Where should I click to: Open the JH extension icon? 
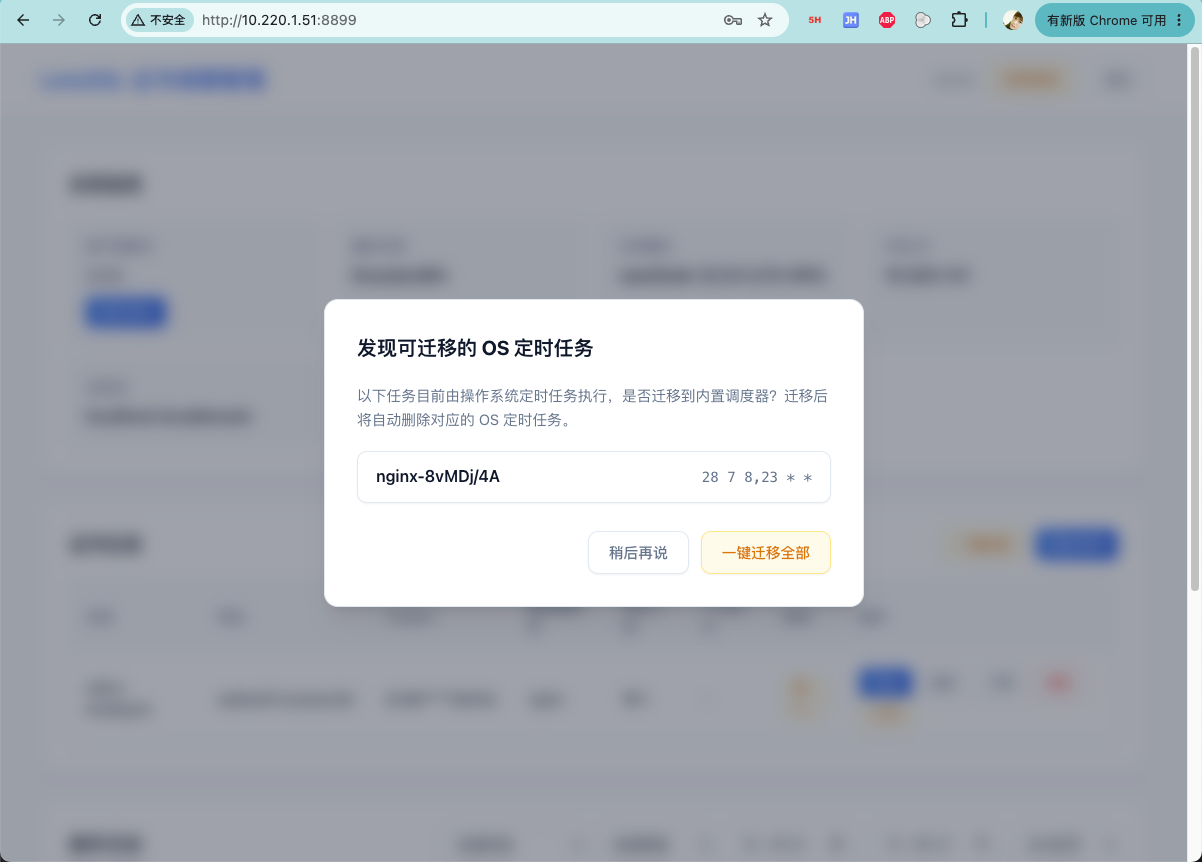[x=851, y=20]
